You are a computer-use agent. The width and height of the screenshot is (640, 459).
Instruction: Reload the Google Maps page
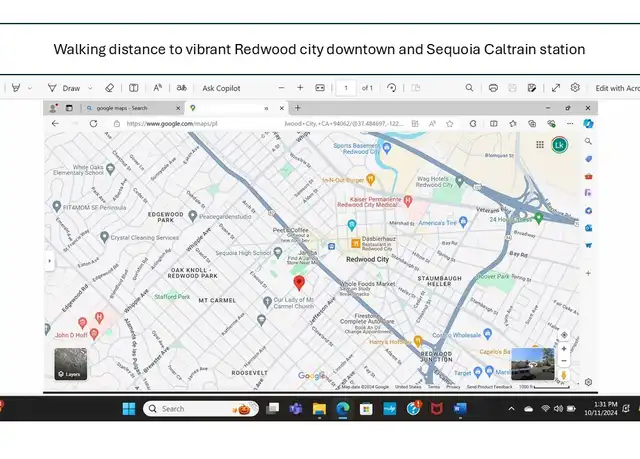pyautogui.click(x=93, y=123)
